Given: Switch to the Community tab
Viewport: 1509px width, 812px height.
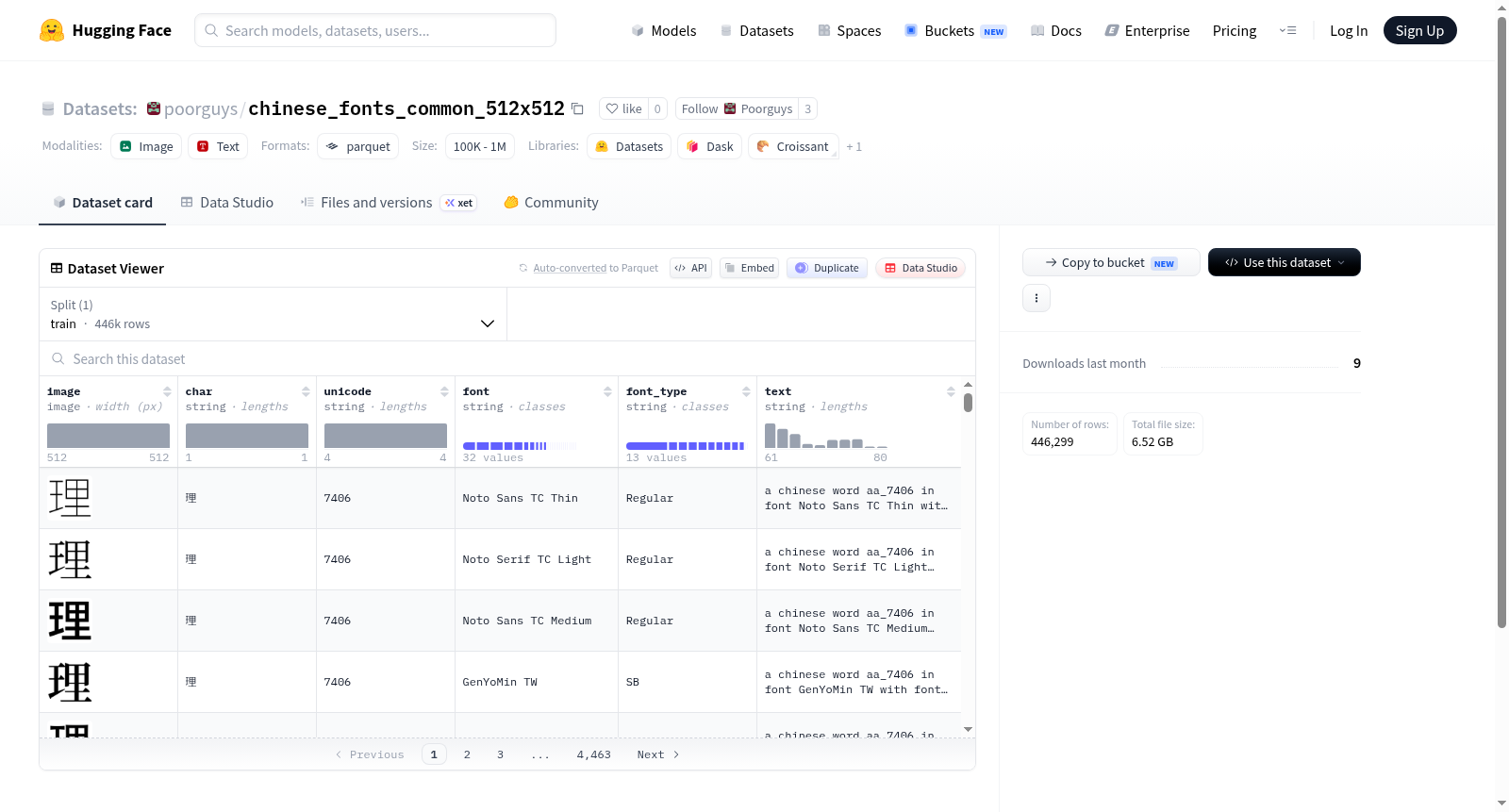Looking at the screenshot, I should 551,203.
